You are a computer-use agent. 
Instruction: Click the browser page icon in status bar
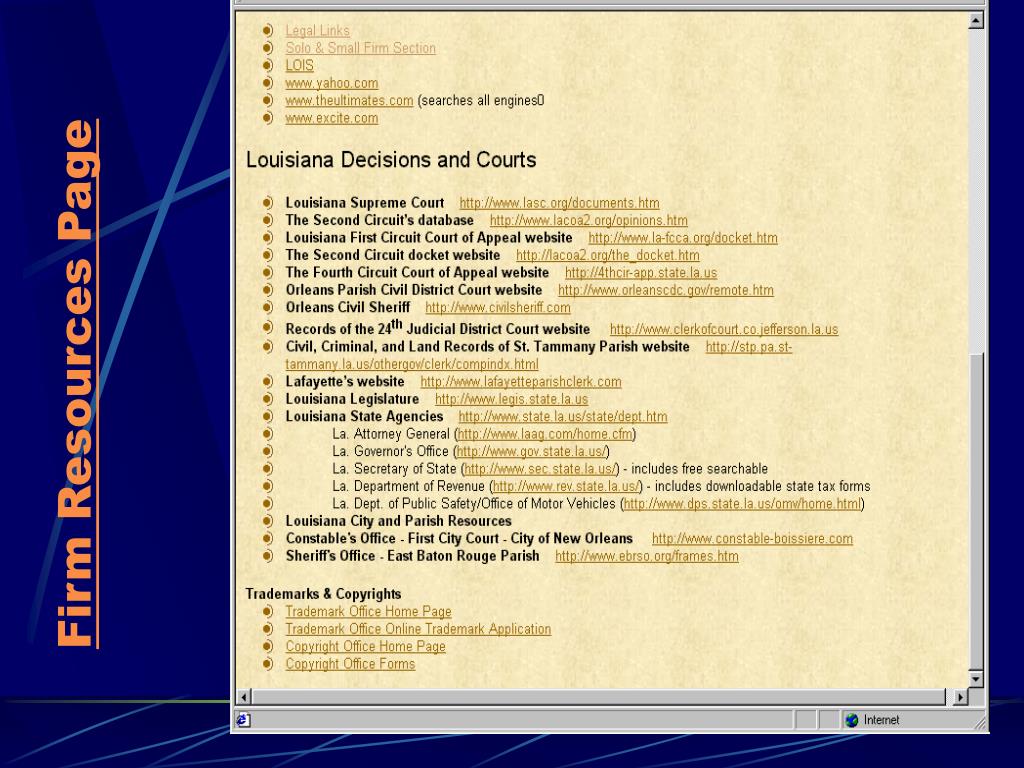[243, 720]
